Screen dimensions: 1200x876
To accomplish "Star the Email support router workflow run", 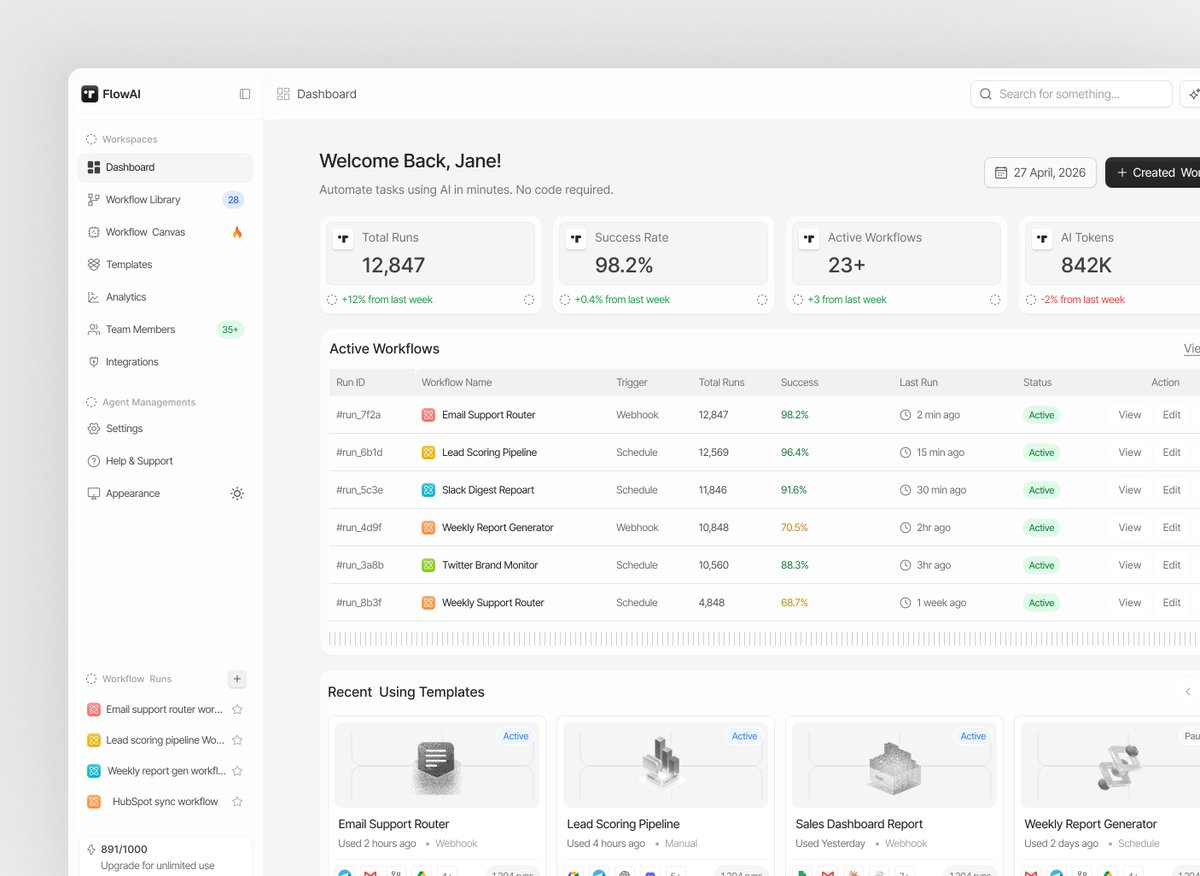I will click(x=237, y=710).
